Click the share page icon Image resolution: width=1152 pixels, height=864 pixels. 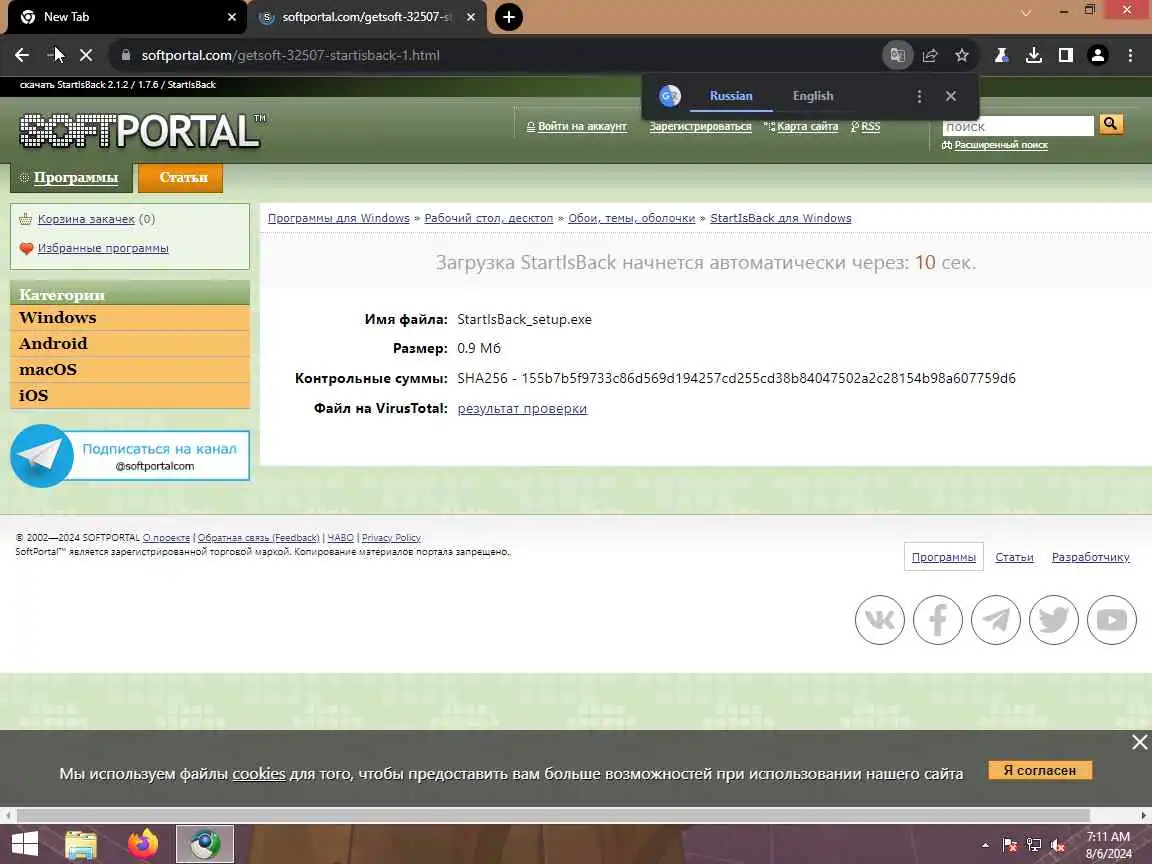tap(929, 55)
